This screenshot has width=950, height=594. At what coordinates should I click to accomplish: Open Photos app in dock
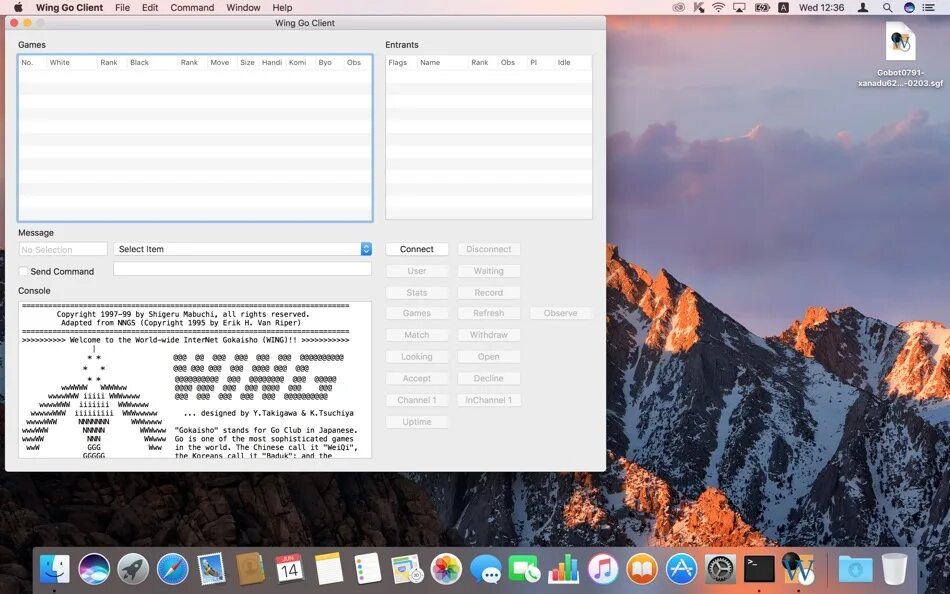click(x=447, y=570)
